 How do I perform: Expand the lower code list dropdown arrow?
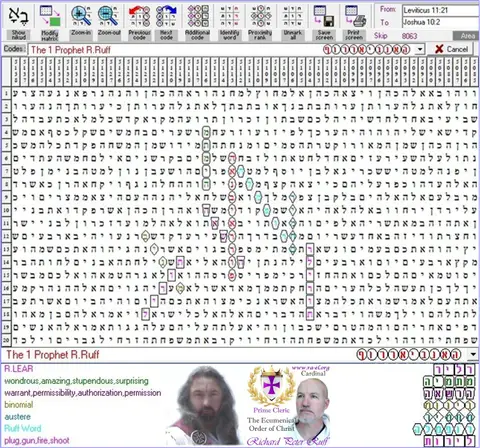pos(473,354)
